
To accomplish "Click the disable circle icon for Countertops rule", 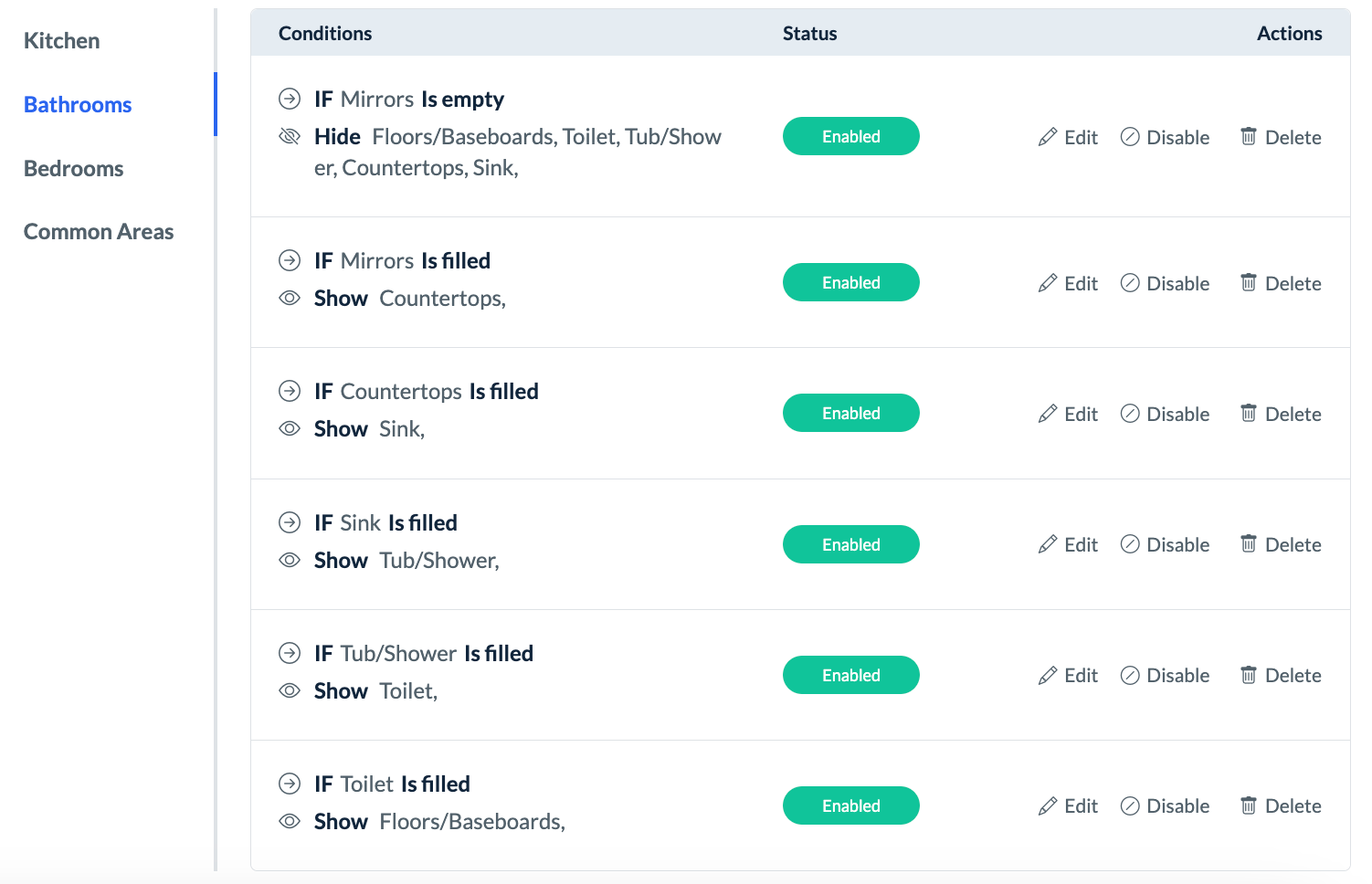I will [x=1130, y=414].
